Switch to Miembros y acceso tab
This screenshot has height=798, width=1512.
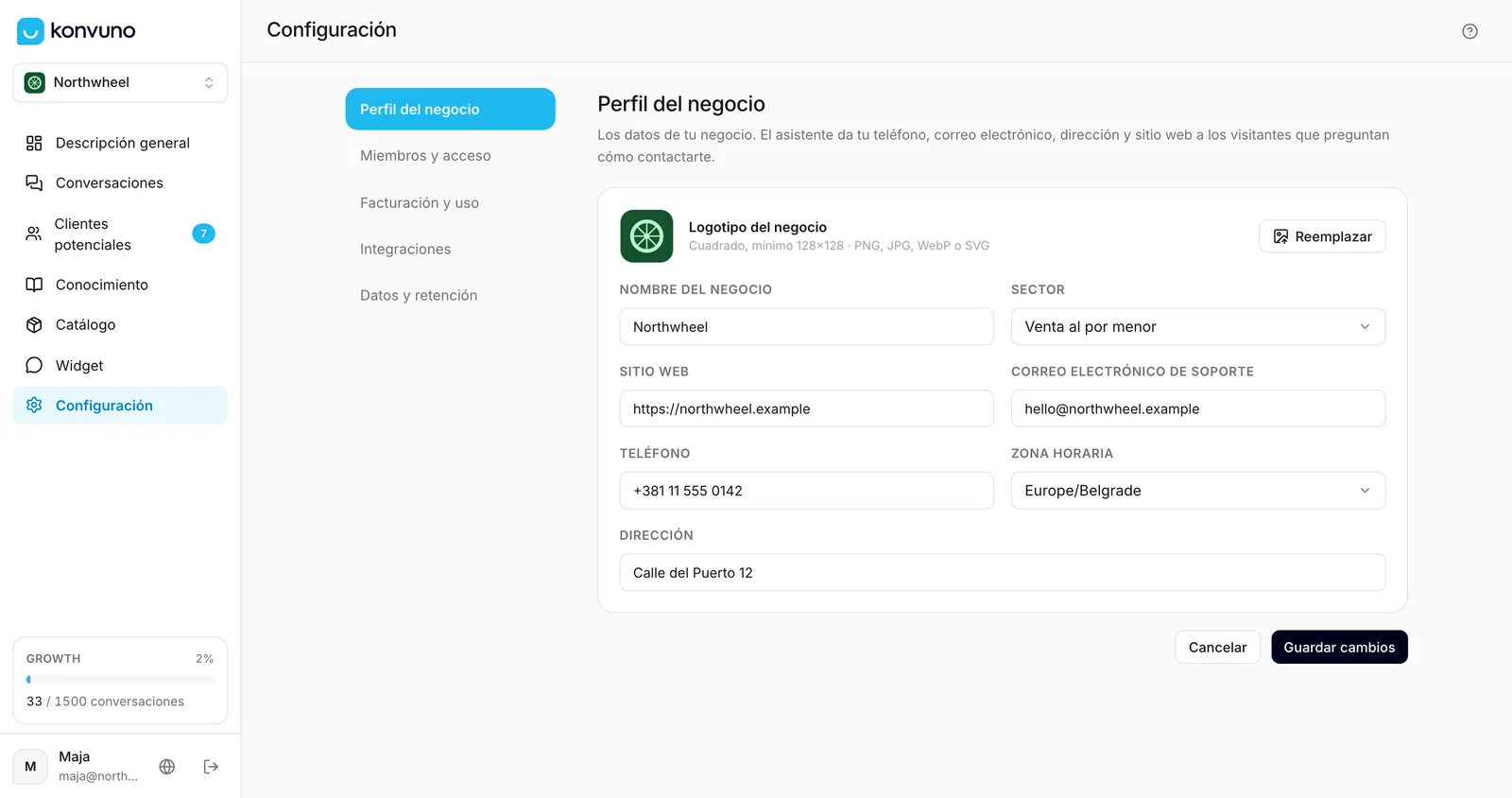450,156
